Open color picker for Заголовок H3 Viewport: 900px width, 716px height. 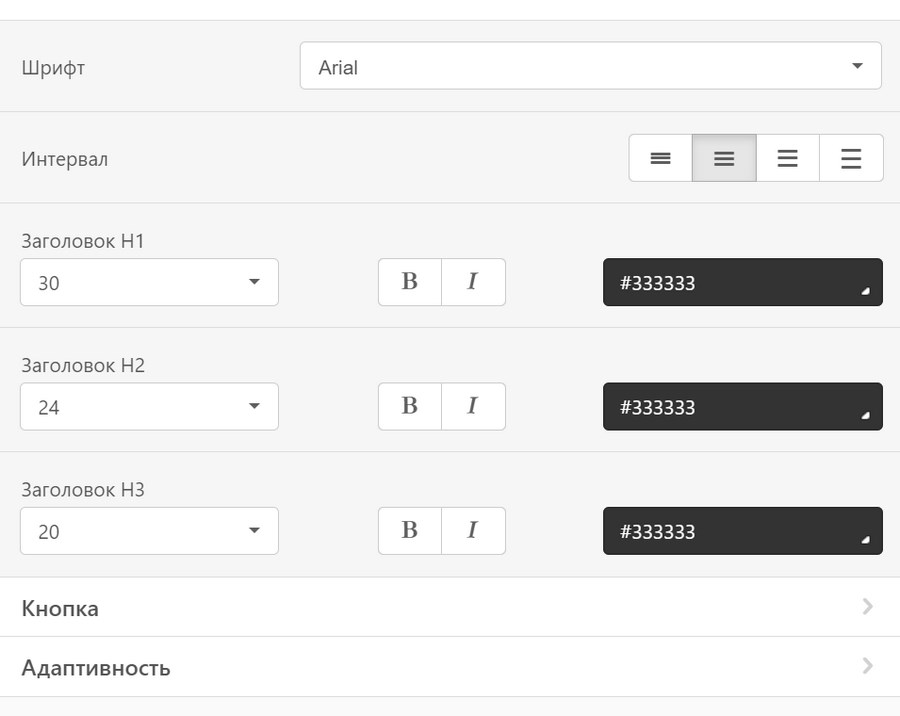coord(742,530)
